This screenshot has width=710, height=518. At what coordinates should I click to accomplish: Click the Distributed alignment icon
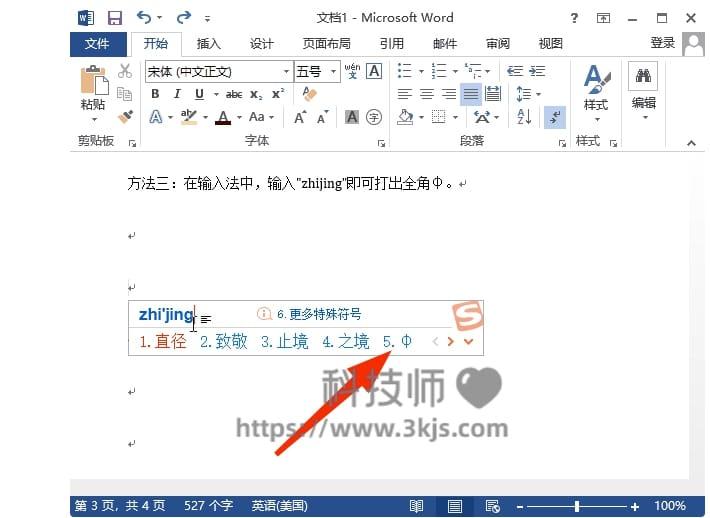493,94
